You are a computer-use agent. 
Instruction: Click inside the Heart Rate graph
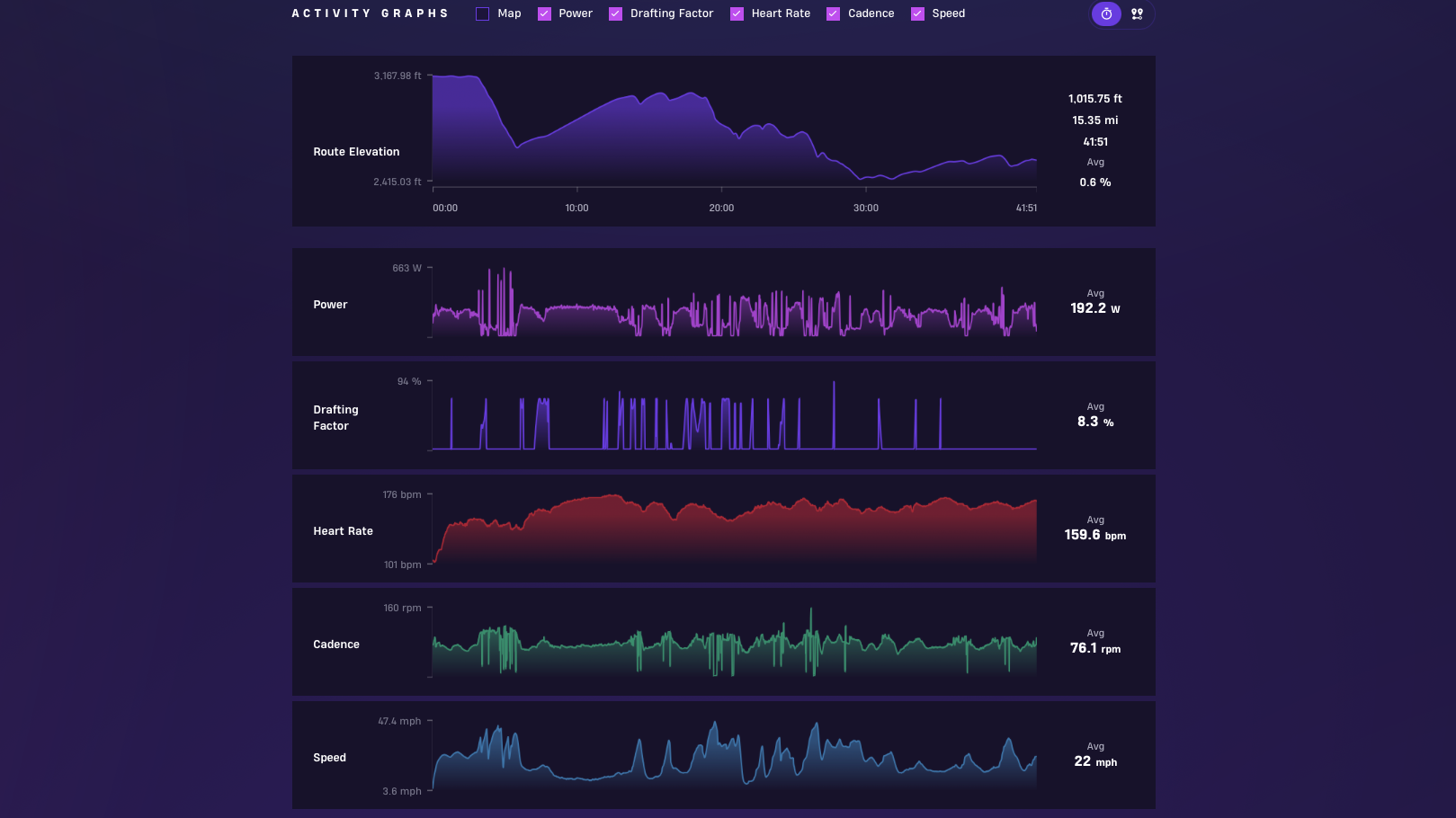[735, 529]
